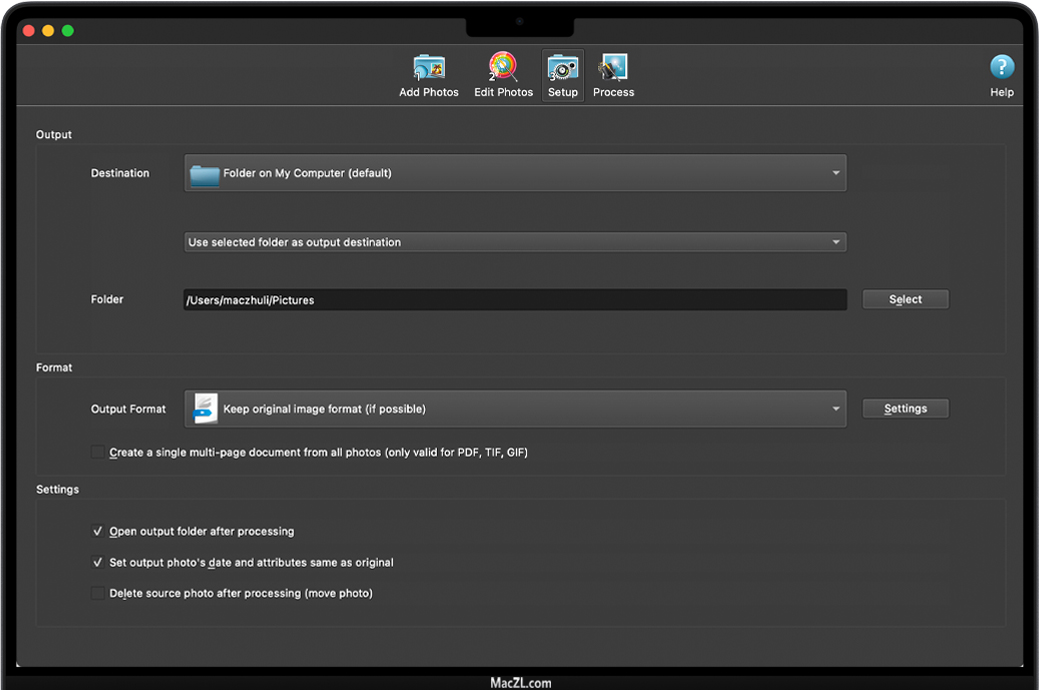Enable Delete source photo after processing

[x=98, y=594]
